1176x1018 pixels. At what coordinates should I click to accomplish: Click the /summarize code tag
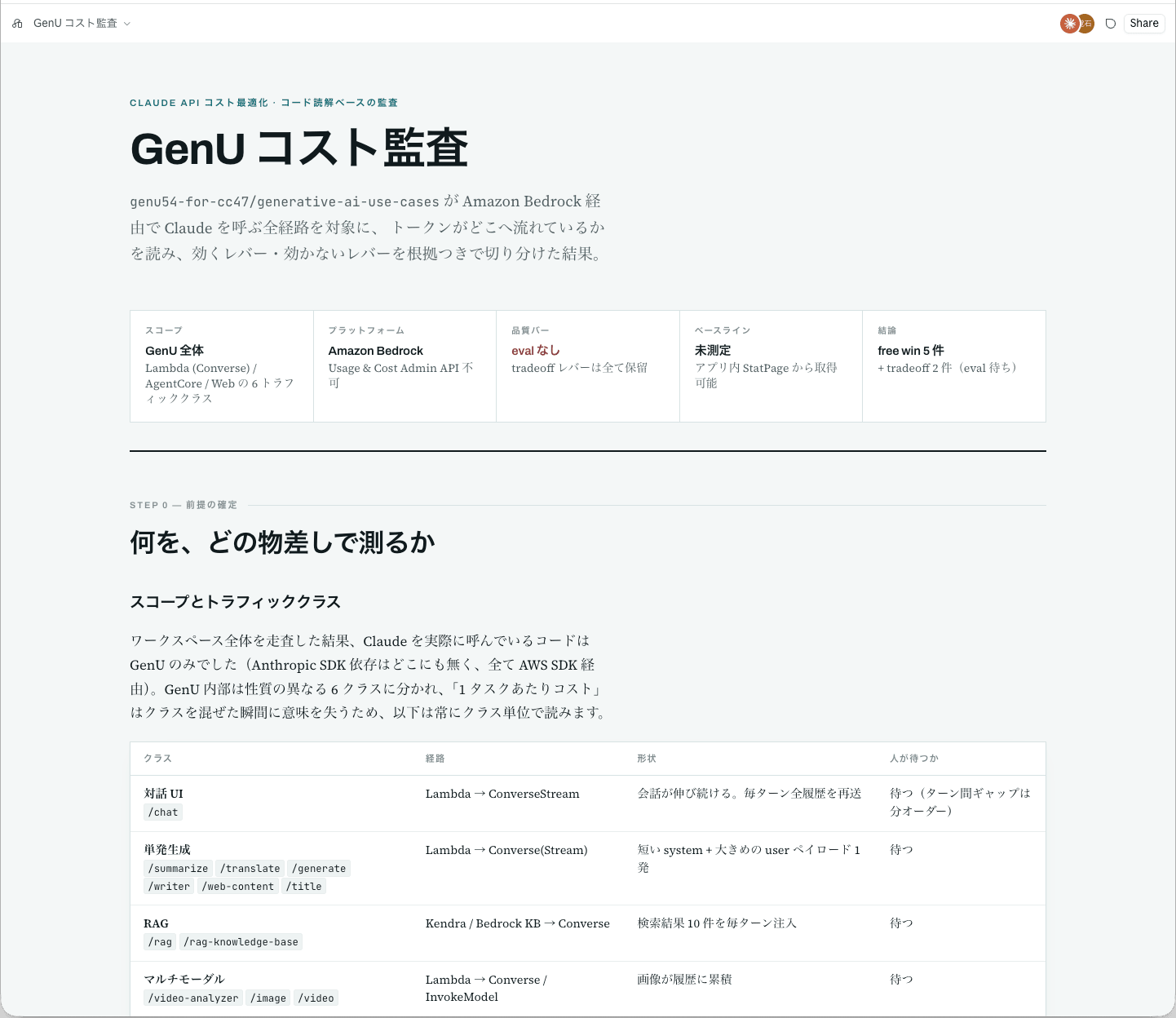click(179, 869)
